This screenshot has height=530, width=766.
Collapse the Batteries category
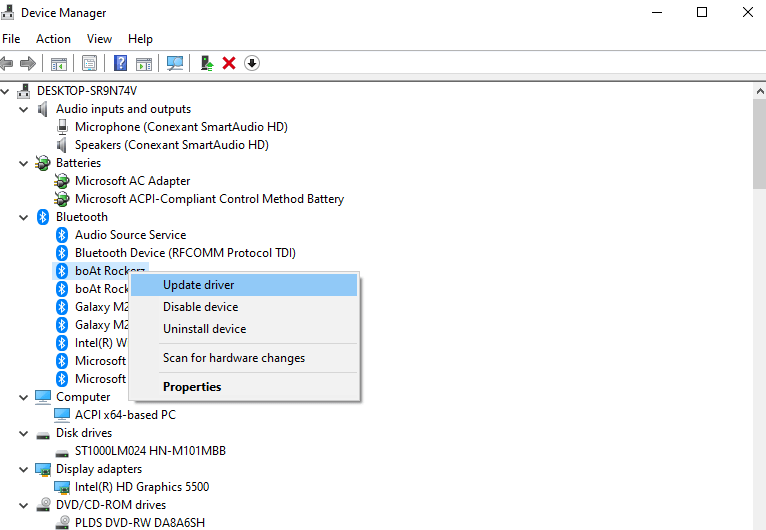(x=23, y=163)
